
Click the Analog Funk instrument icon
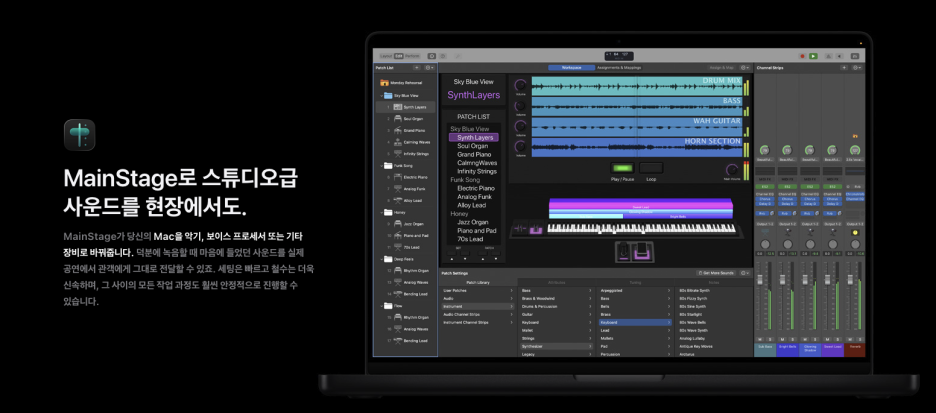398,189
